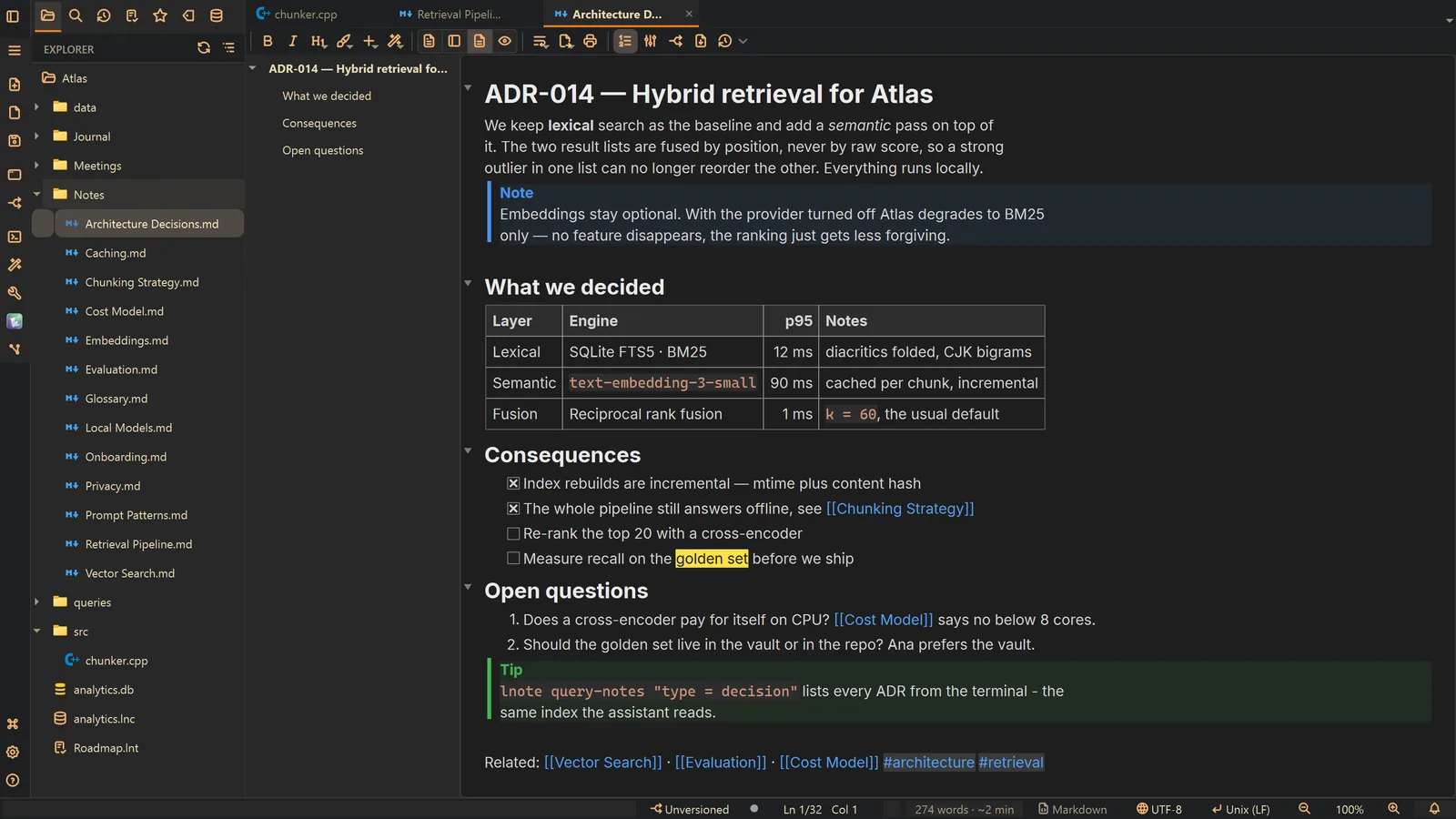1456x819 pixels.
Task: Select 'Consequences' in the outline
Action: point(319,124)
